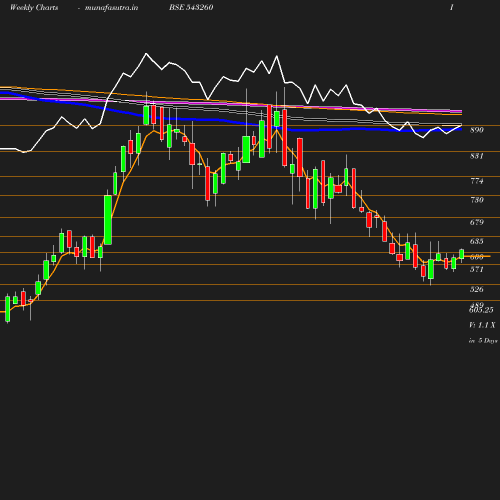Select the 'V: 1.1 X' volume text
This screenshot has height=500, width=500.
[482, 325]
